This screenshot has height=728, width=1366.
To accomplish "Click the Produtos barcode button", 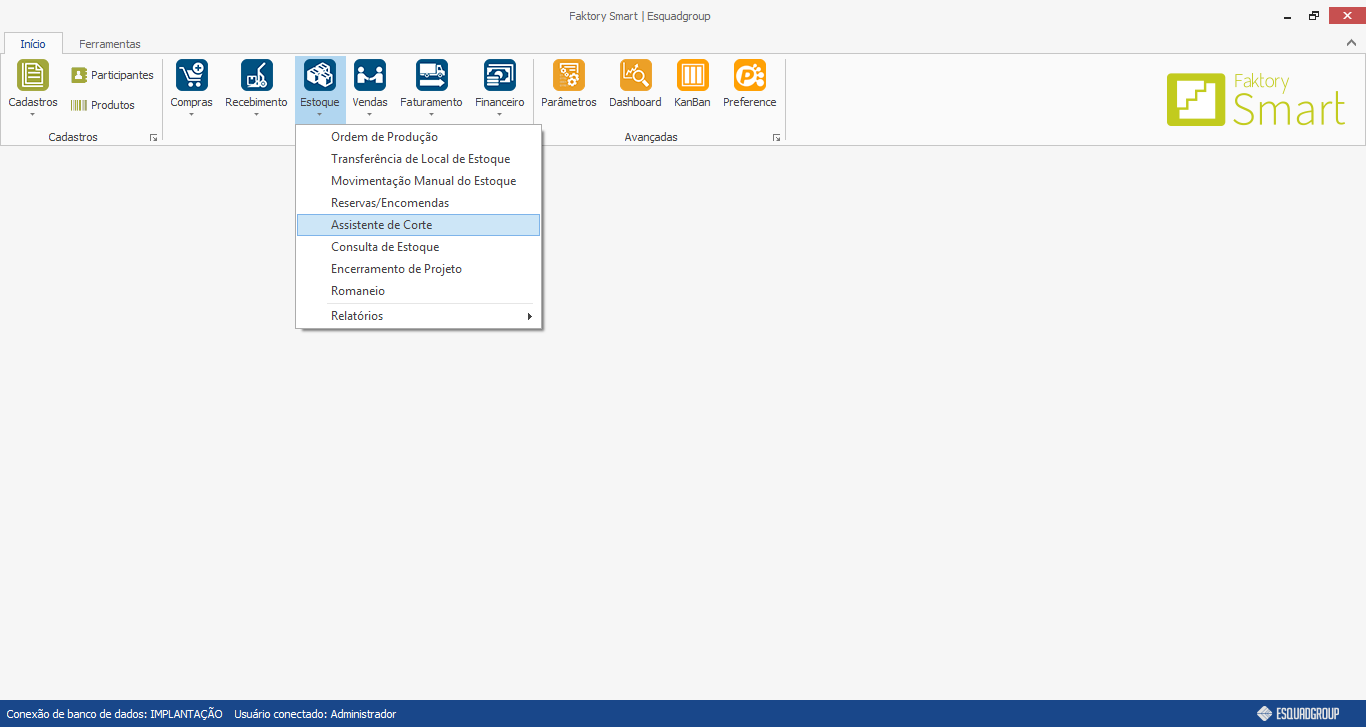I will coord(102,105).
